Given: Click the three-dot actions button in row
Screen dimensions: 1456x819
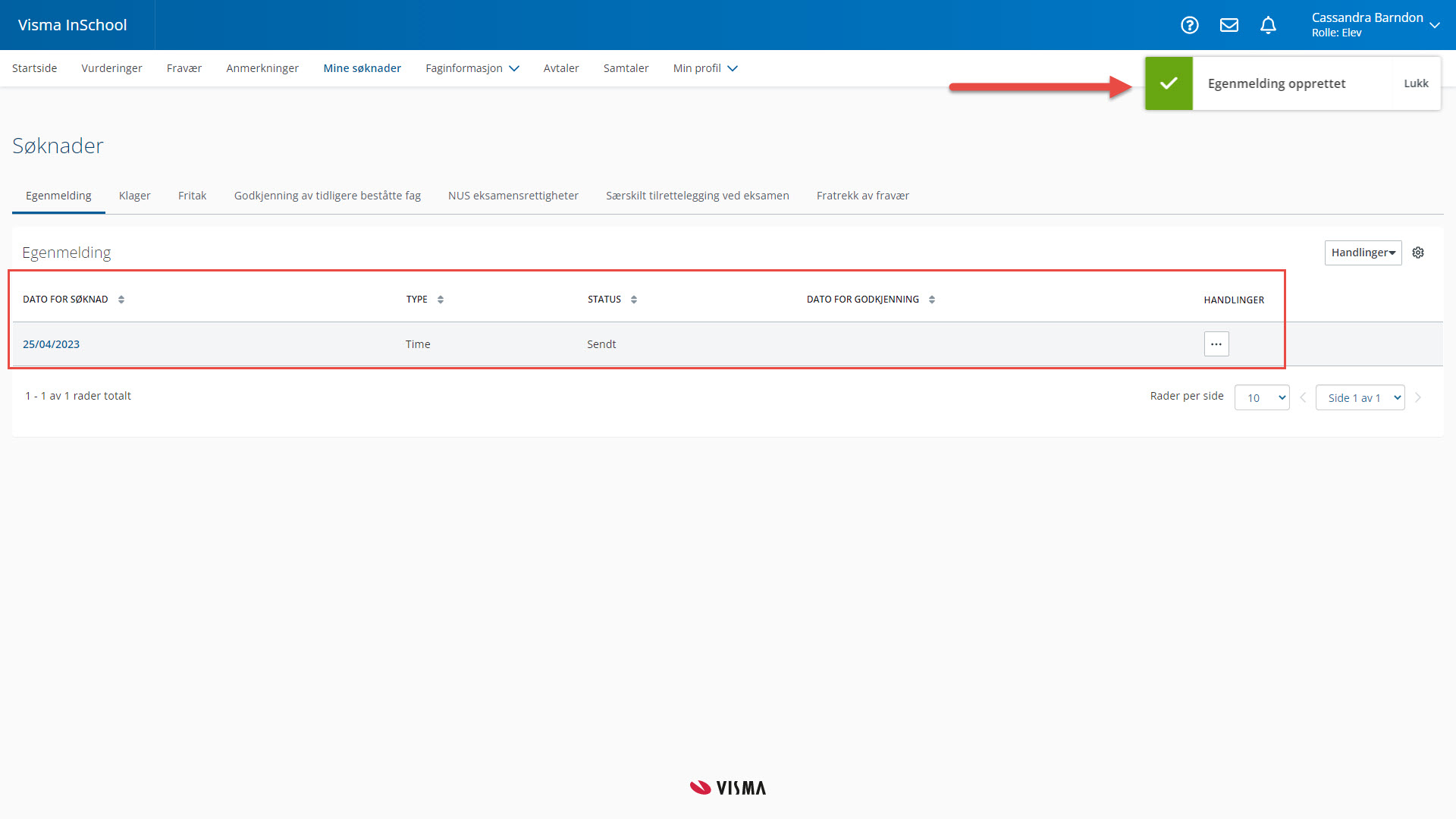Looking at the screenshot, I should pyautogui.click(x=1216, y=344).
